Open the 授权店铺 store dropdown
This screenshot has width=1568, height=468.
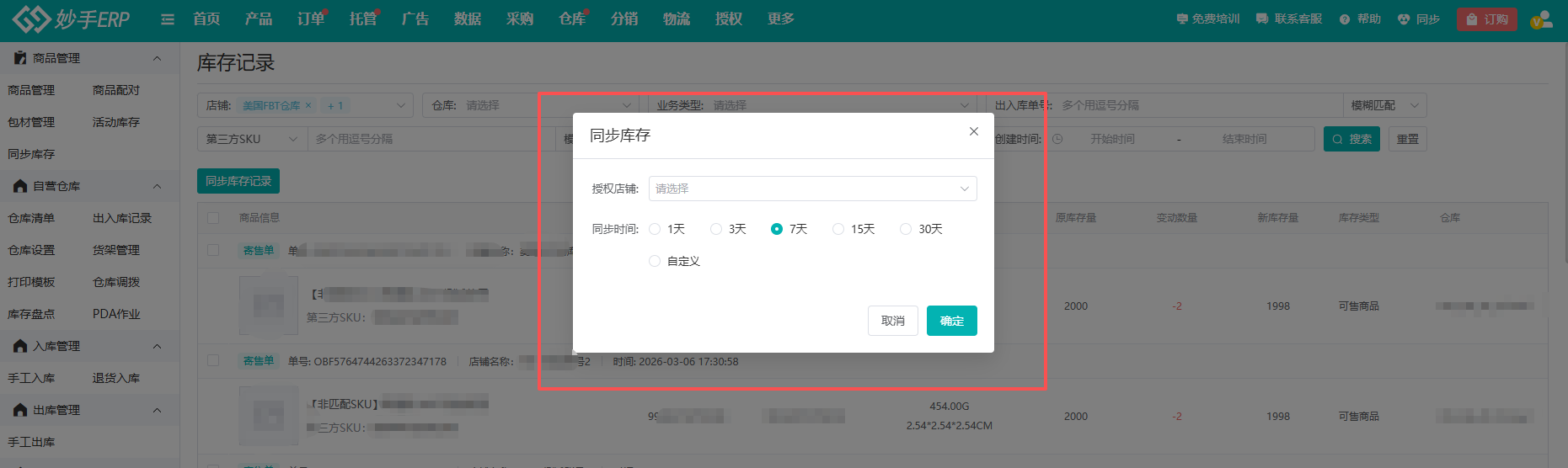(812, 189)
